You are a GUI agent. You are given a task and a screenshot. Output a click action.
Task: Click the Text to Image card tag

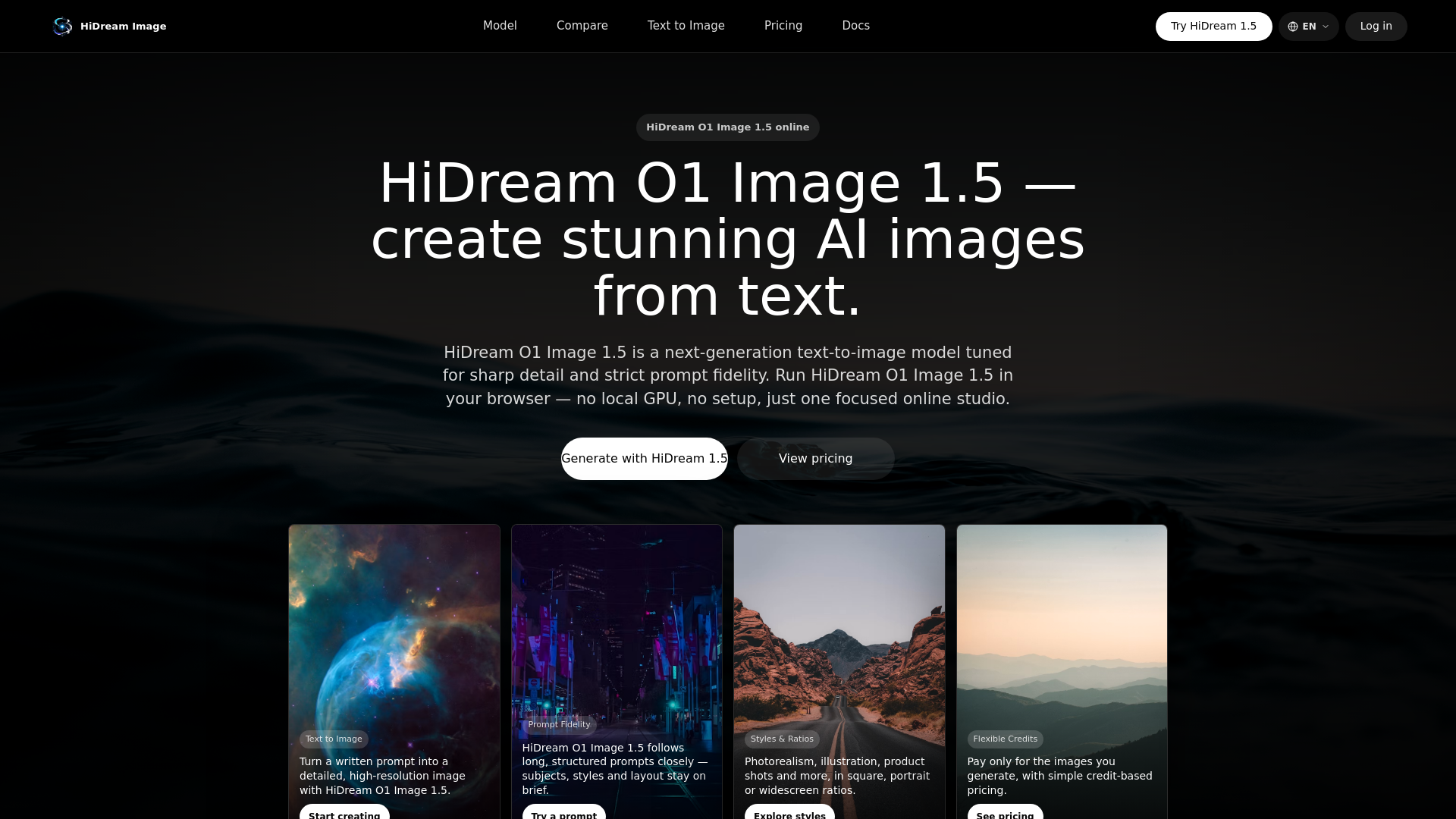334,739
